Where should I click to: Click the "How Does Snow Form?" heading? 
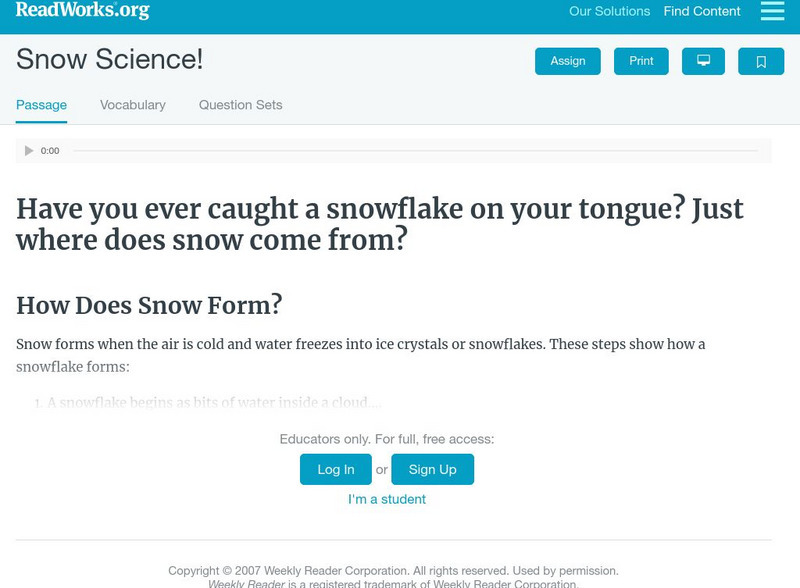point(149,304)
